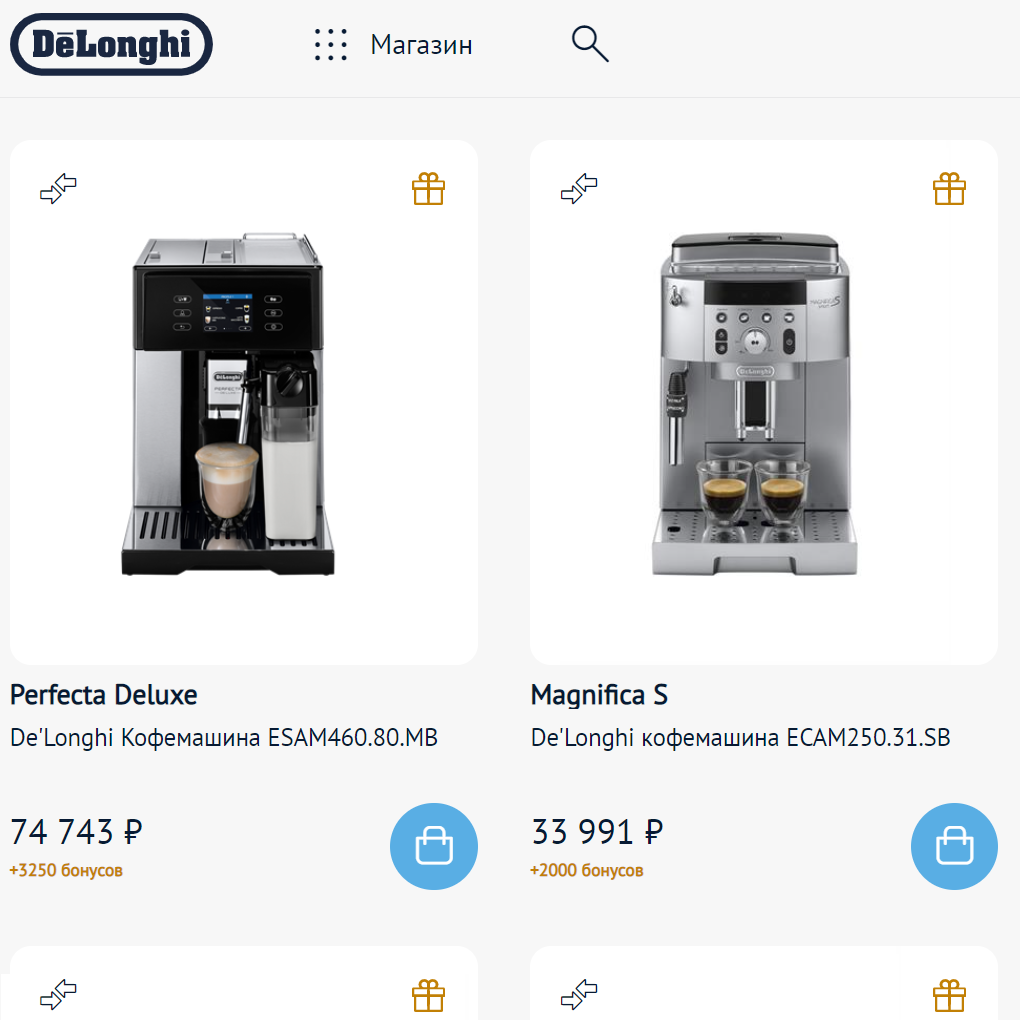
Task: Click compare icon on bottom-right product card
Action: click(579, 995)
